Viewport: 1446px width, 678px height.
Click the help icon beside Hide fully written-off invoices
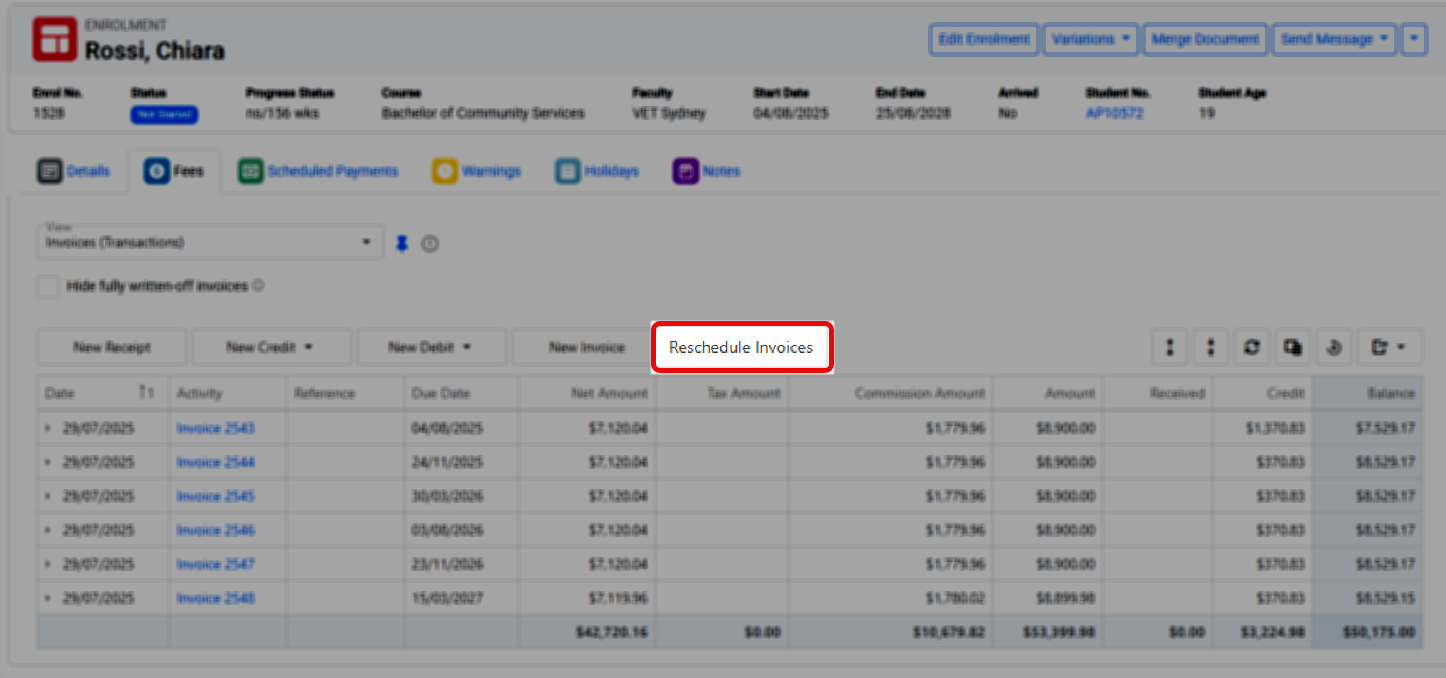click(x=258, y=286)
